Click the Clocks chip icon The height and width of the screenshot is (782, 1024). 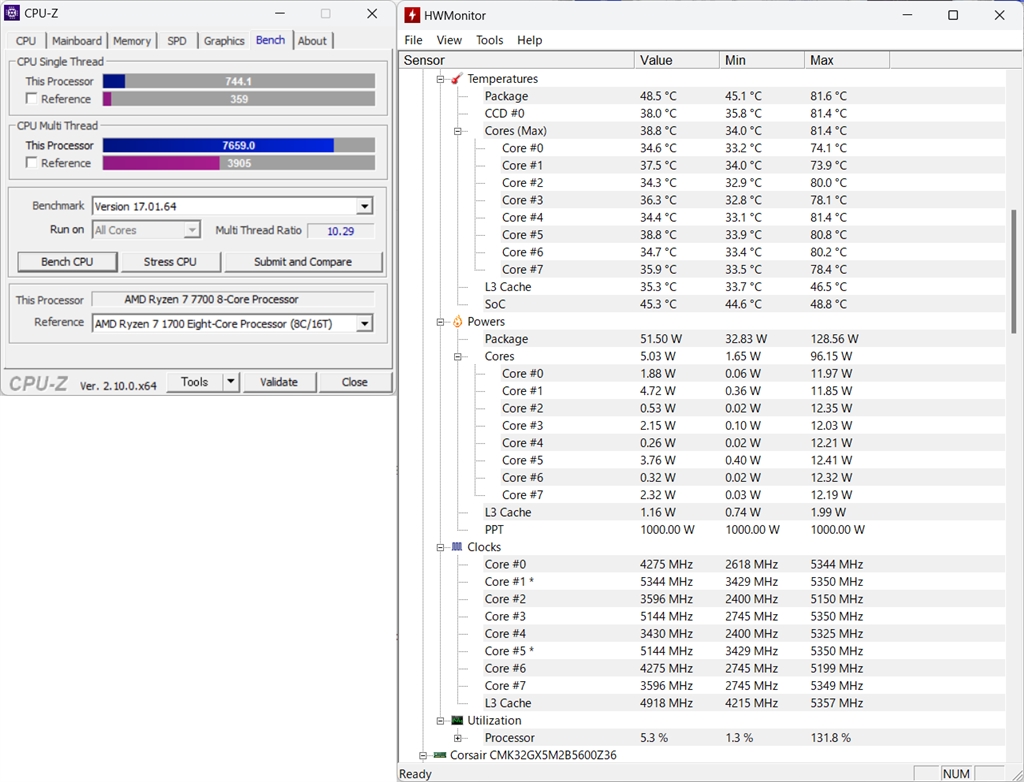[x=457, y=547]
